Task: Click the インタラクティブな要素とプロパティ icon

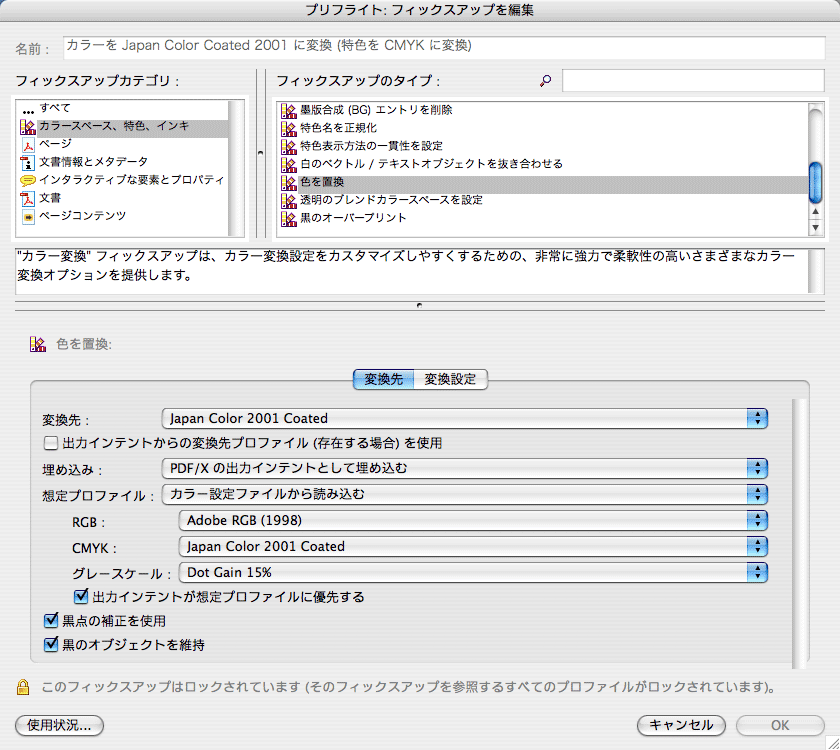Action: coord(28,181)
